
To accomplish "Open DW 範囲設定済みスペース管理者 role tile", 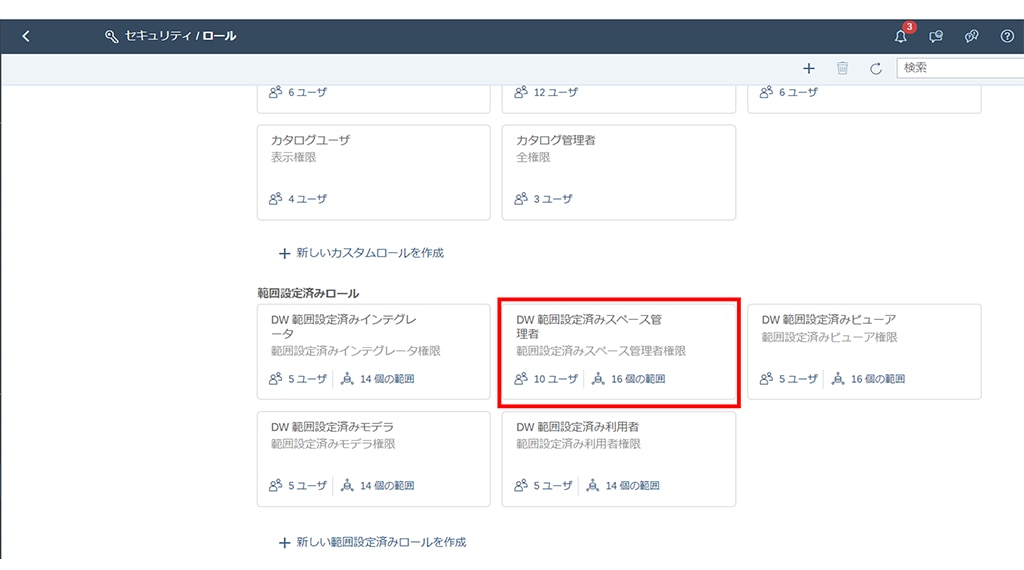I will point(618,340).
